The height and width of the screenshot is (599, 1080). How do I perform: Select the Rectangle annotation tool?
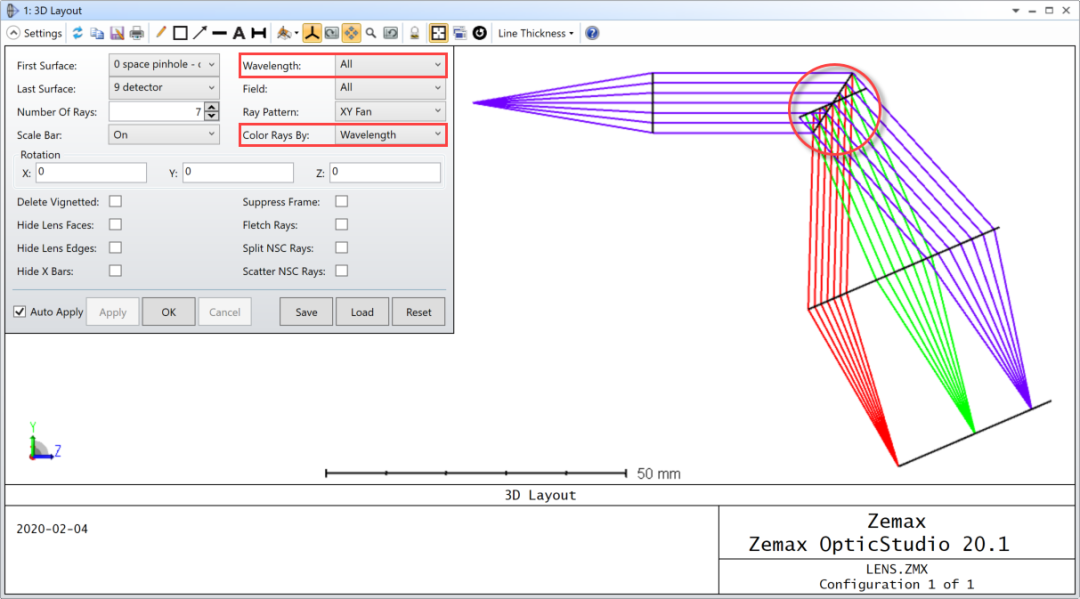coord(179,32)
